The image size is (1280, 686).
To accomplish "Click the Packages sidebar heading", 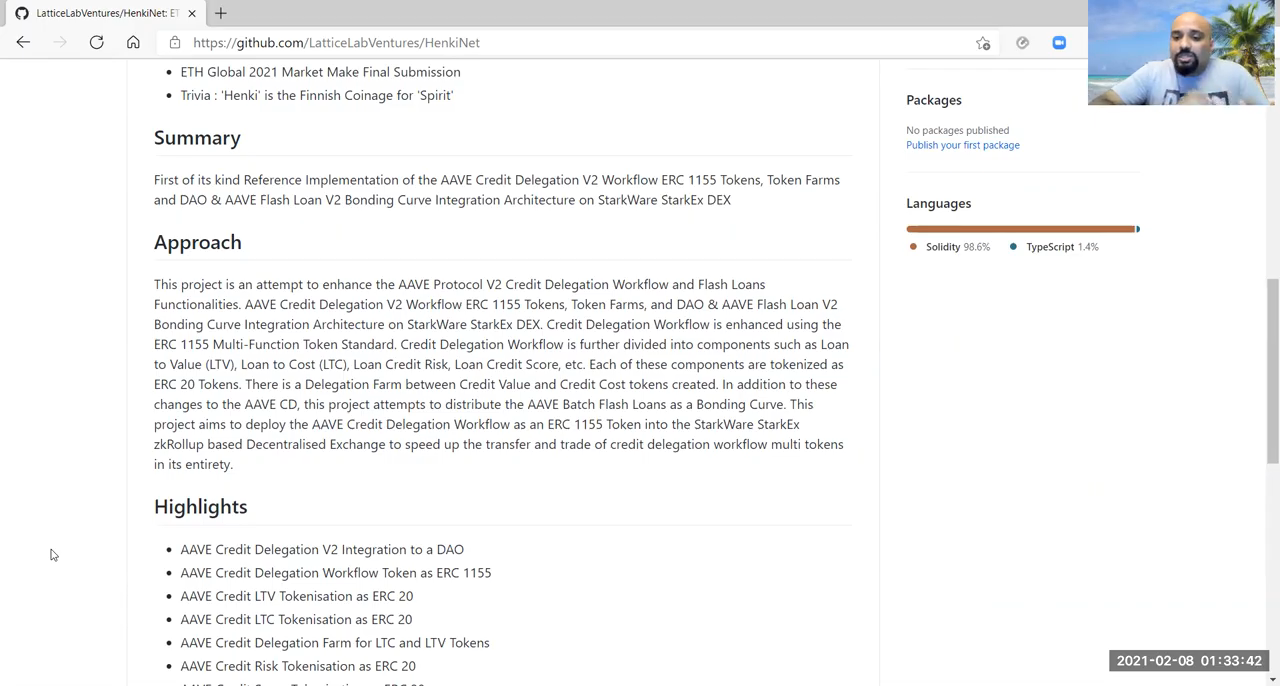I will click(933, 100).
